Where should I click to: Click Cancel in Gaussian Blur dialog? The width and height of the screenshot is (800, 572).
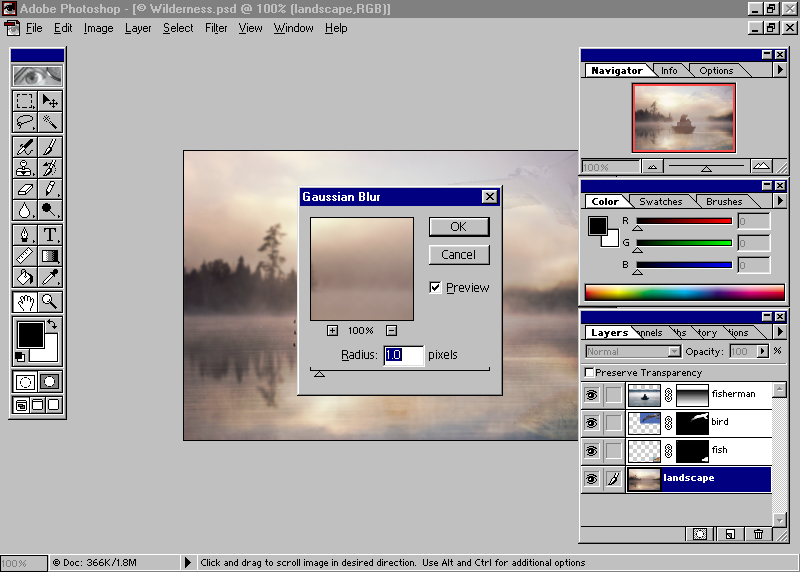click(x=459, y=255)
